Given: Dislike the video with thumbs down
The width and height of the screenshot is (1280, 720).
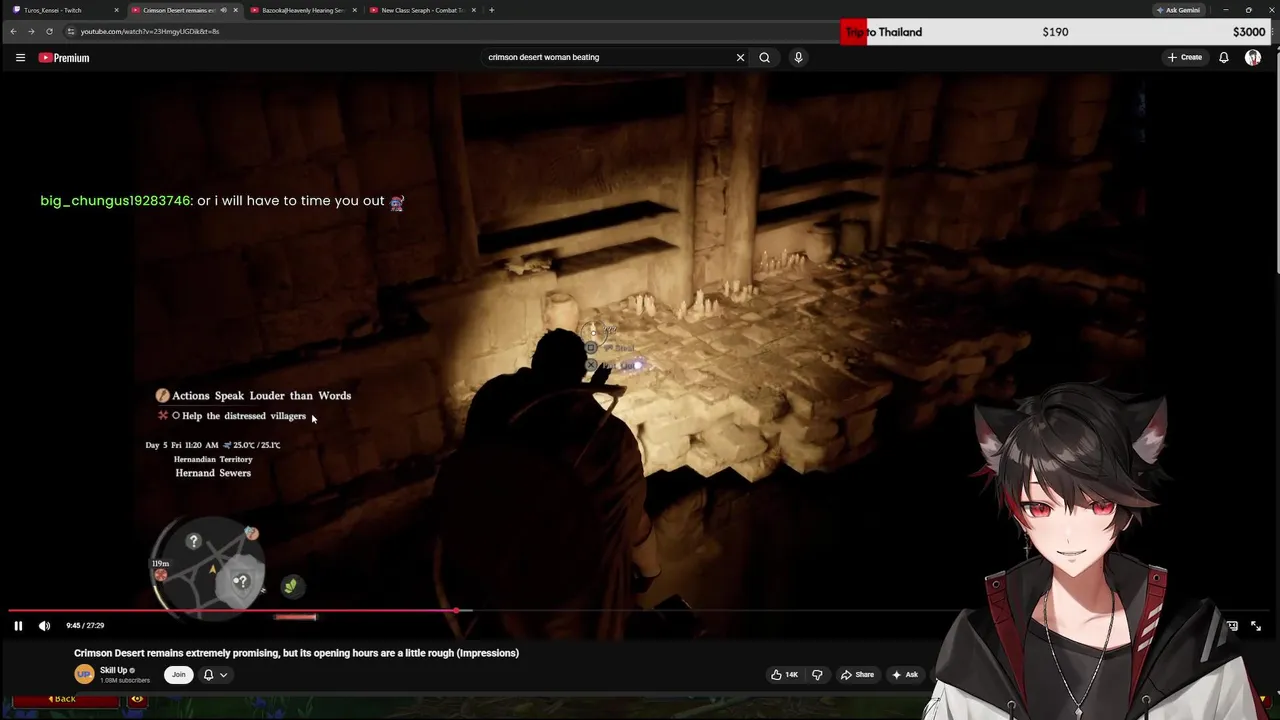Looking at the screenshot, I should coord(817,675).
